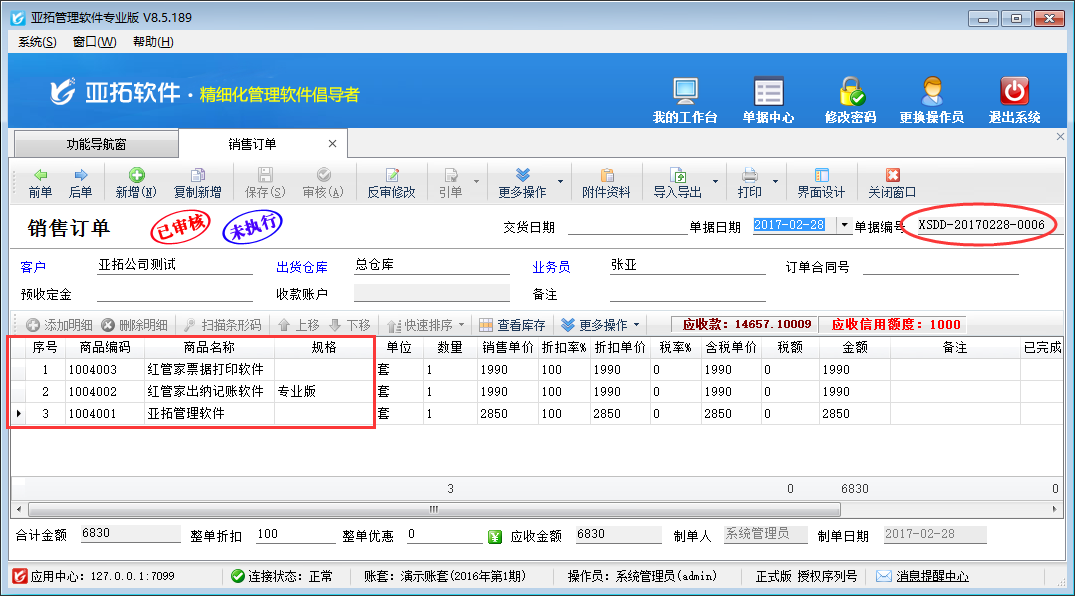Viewport: 1075px width, 596px height.
Task: Create a new order with 新增
Action: [135, 183]
